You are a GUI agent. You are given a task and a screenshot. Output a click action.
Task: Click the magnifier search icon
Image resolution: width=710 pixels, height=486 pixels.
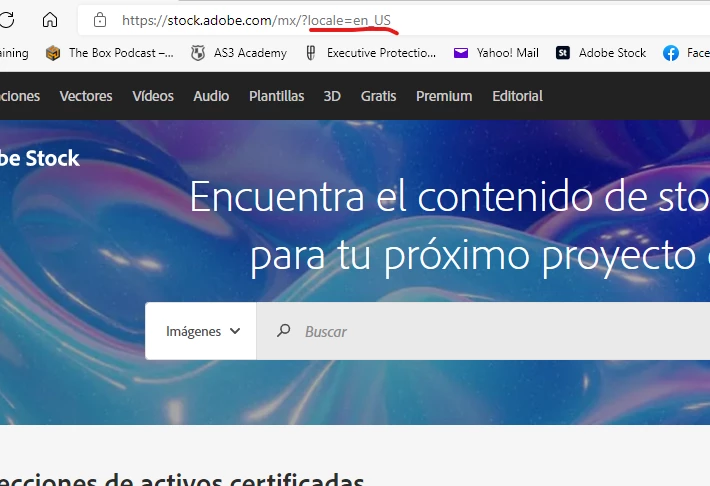click(x=283, y=331)
